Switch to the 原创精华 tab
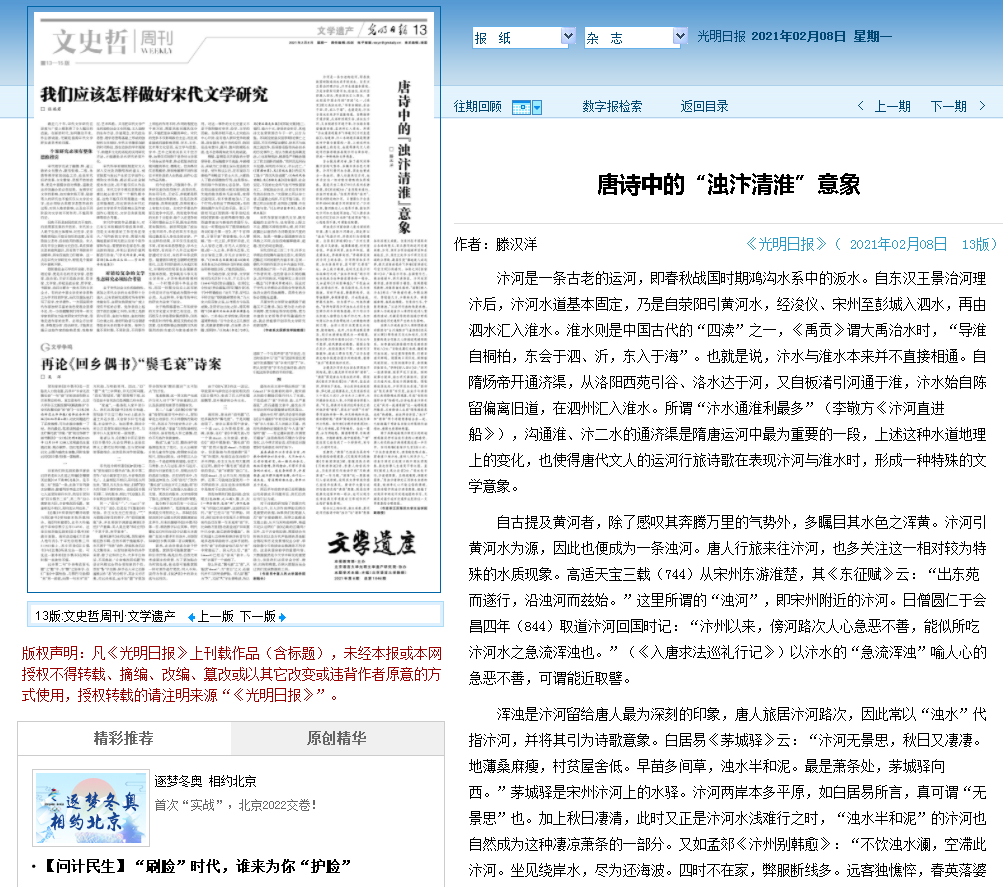Image resolution: width=1003 pixels, height=887 pixels. click(336, 739)
